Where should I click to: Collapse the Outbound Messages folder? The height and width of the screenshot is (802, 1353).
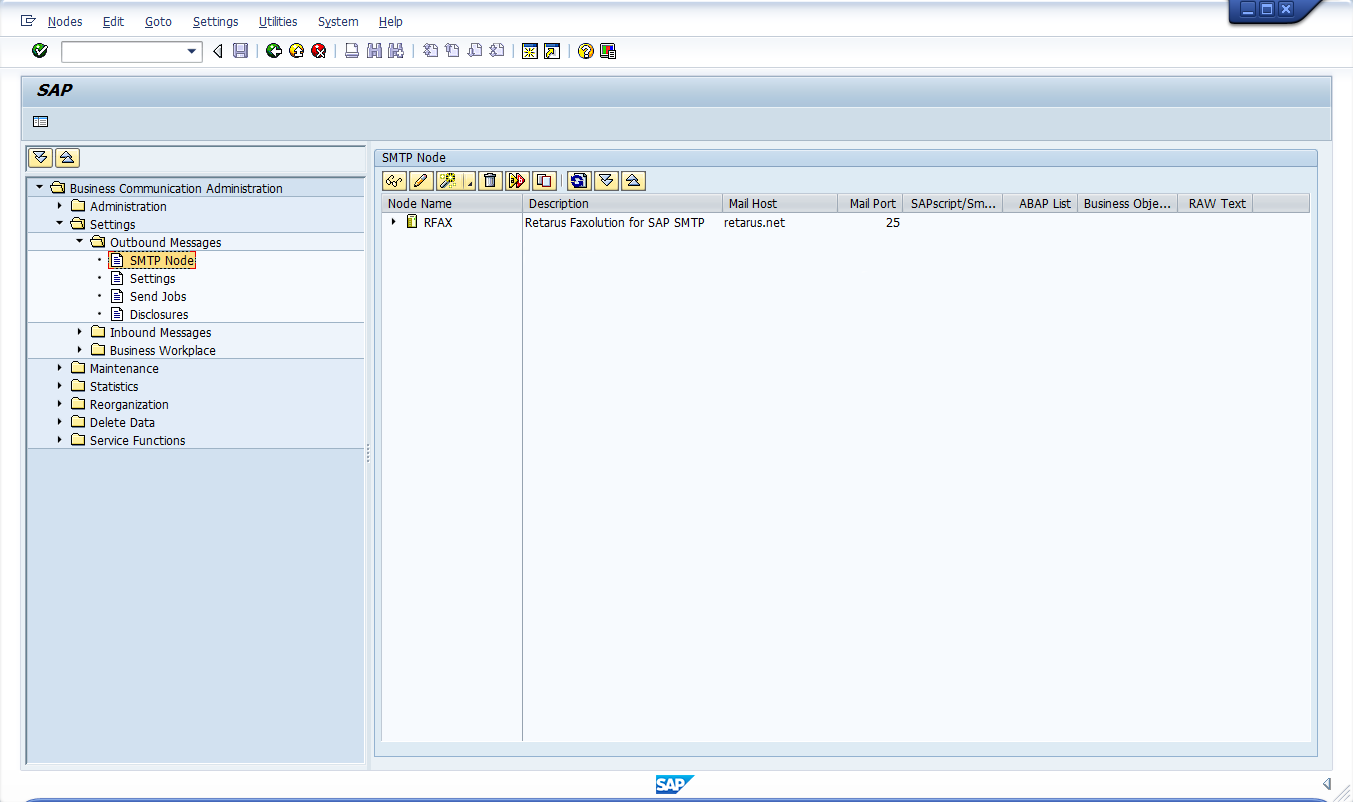tap(80, 242)
